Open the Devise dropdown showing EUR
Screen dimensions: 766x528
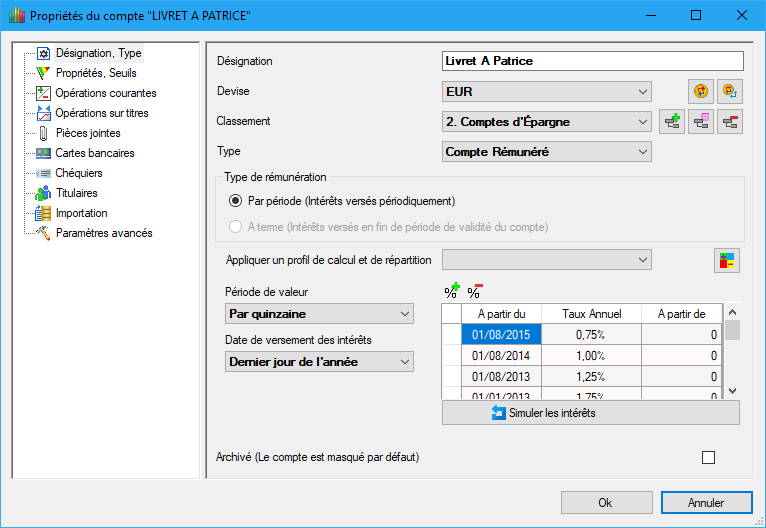point(546,92)
